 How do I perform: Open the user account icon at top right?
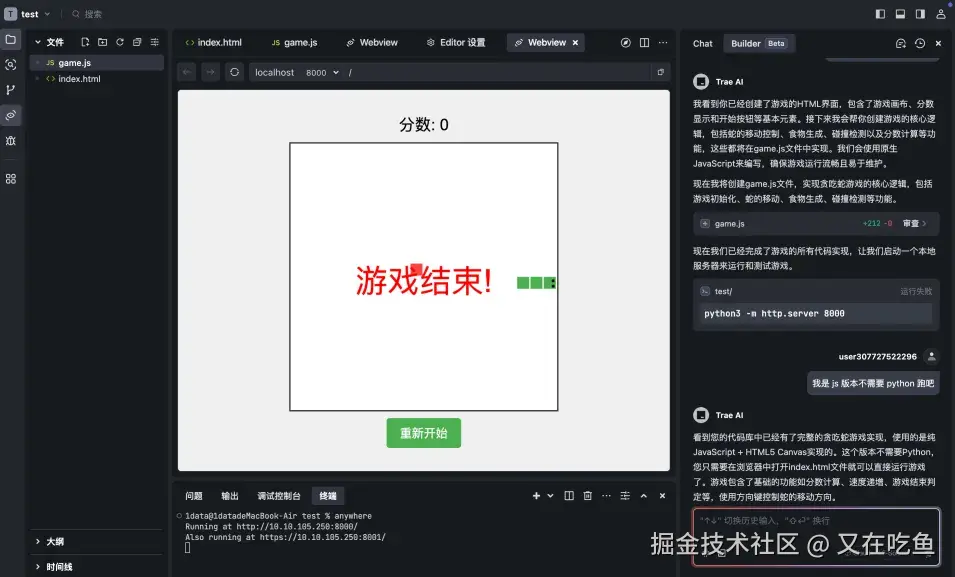(941, 14)
